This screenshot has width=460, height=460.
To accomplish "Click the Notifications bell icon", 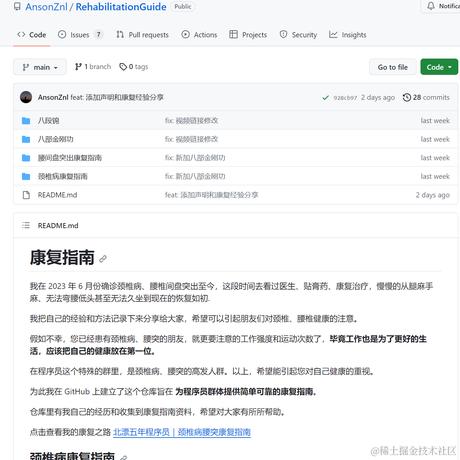I will (431, 6).
